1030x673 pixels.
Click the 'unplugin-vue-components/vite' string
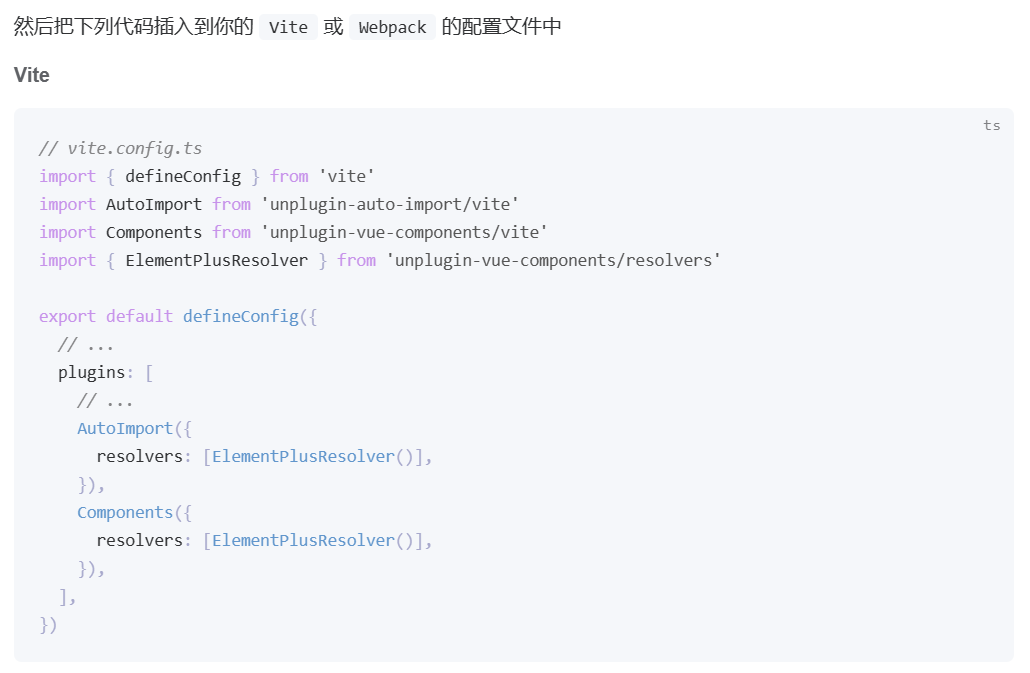point(404,232)
